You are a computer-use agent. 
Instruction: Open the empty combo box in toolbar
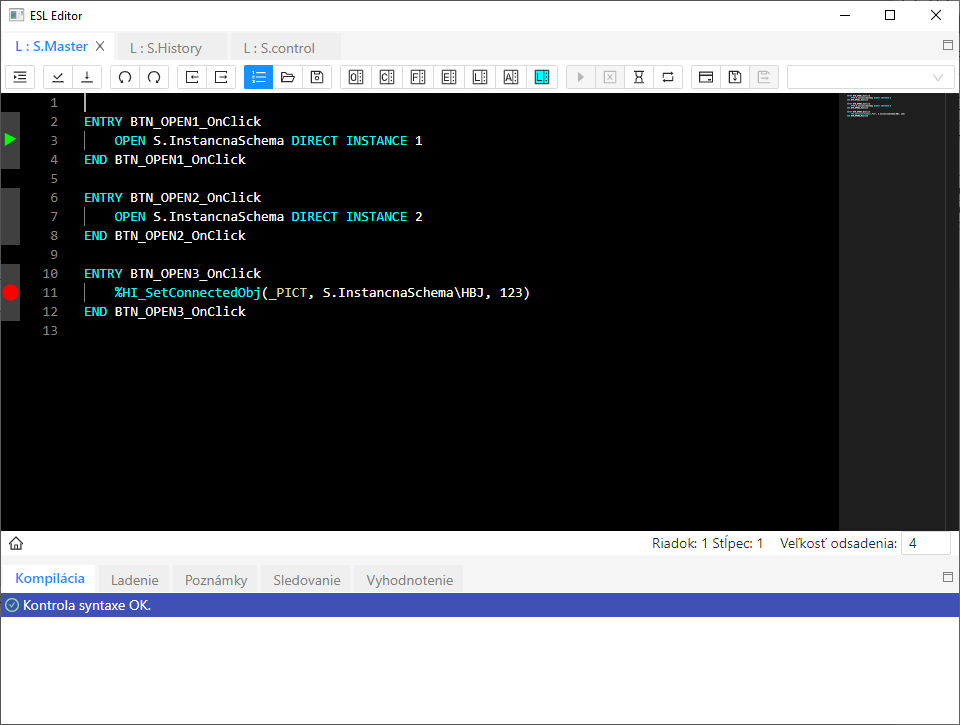pyautogui.click(x=870, y=77)
